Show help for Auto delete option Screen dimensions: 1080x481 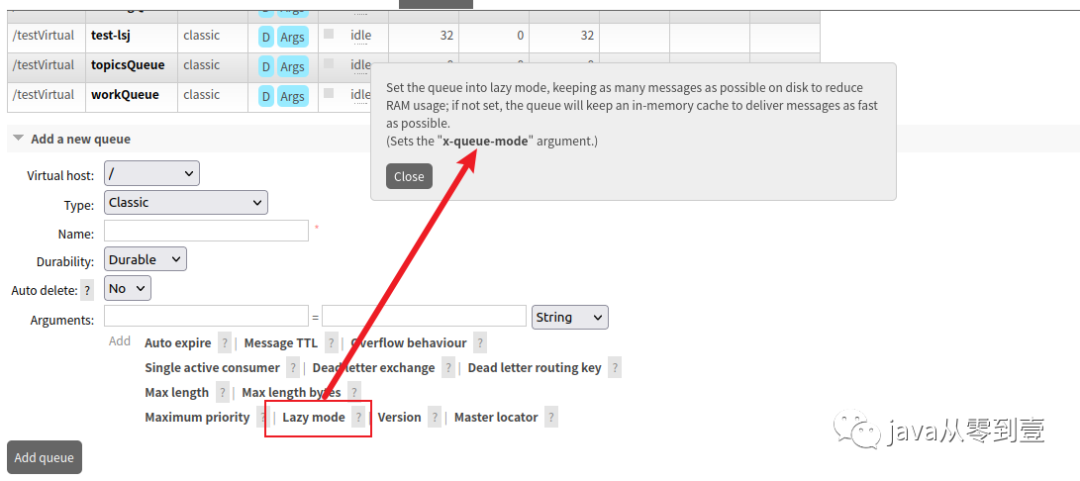point(87,289)
